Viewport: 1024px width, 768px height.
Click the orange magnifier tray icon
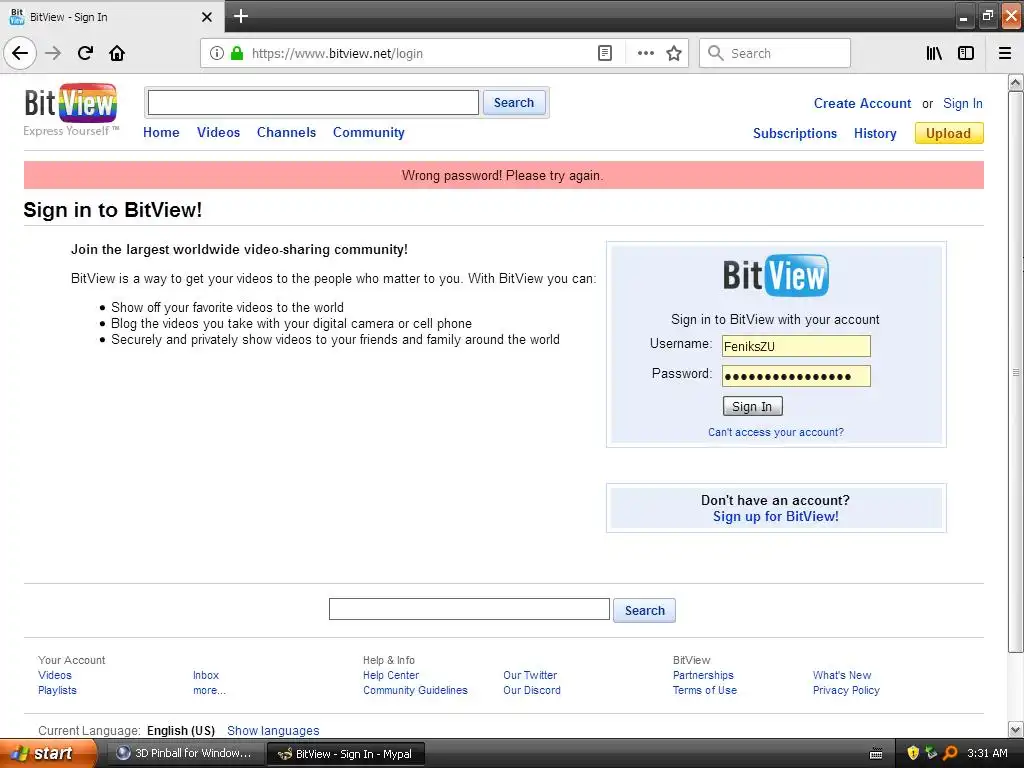(x=950, y=753)
